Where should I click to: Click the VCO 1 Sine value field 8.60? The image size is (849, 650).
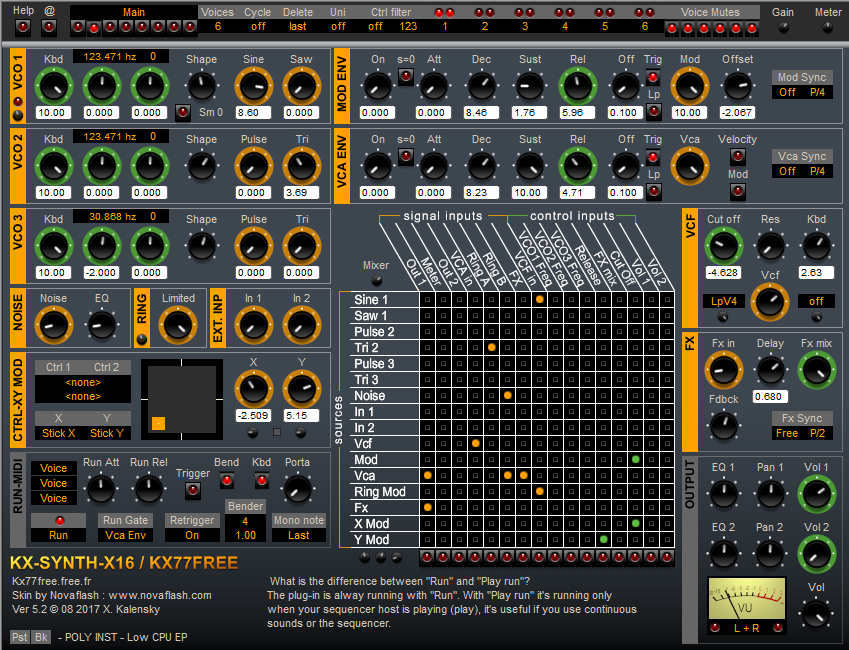pos(253,113)
